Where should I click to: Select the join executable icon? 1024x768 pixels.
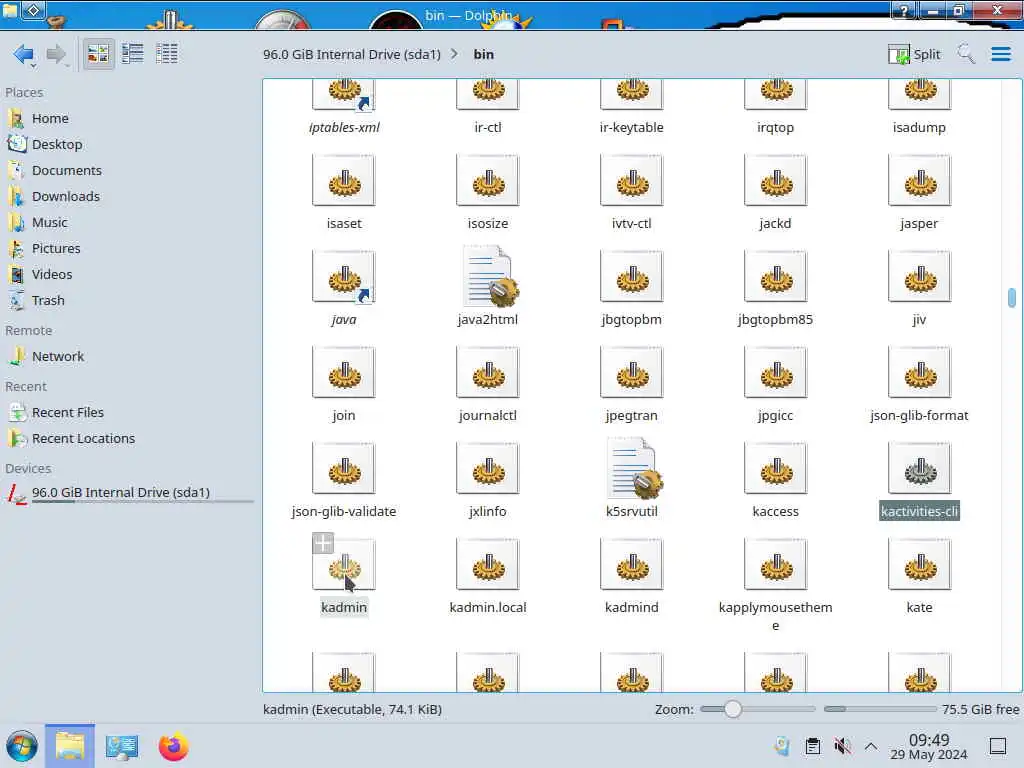(x=344, y=373)
